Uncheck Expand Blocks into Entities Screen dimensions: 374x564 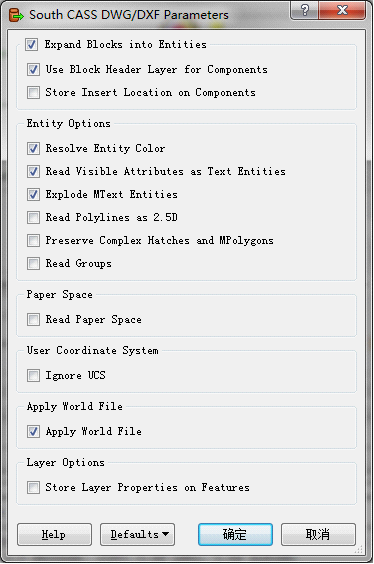click(32, 45)
